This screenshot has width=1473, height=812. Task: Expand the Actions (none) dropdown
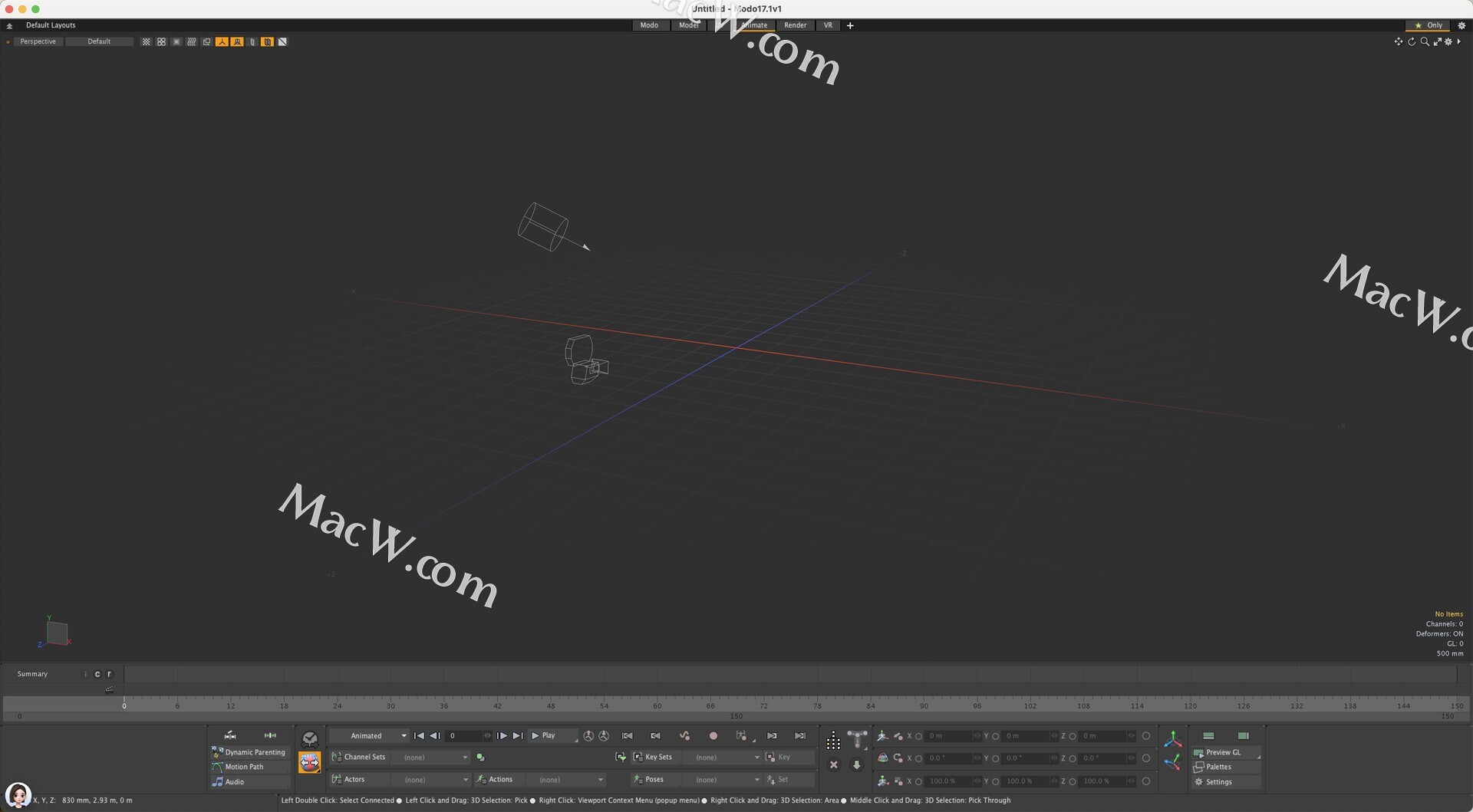click(x=566, y=780)
